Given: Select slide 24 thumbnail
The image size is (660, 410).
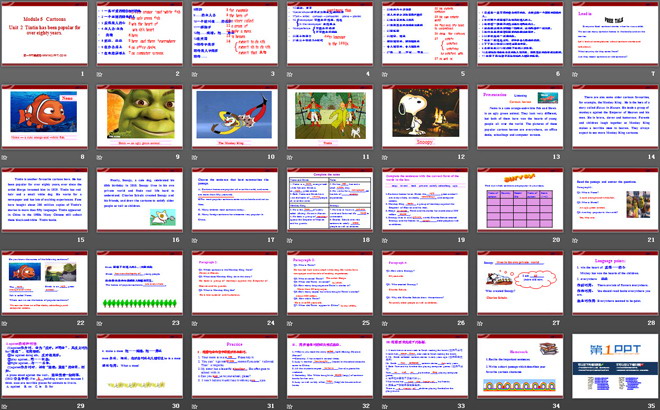Looking at the screenshot, I should point(235,283).
